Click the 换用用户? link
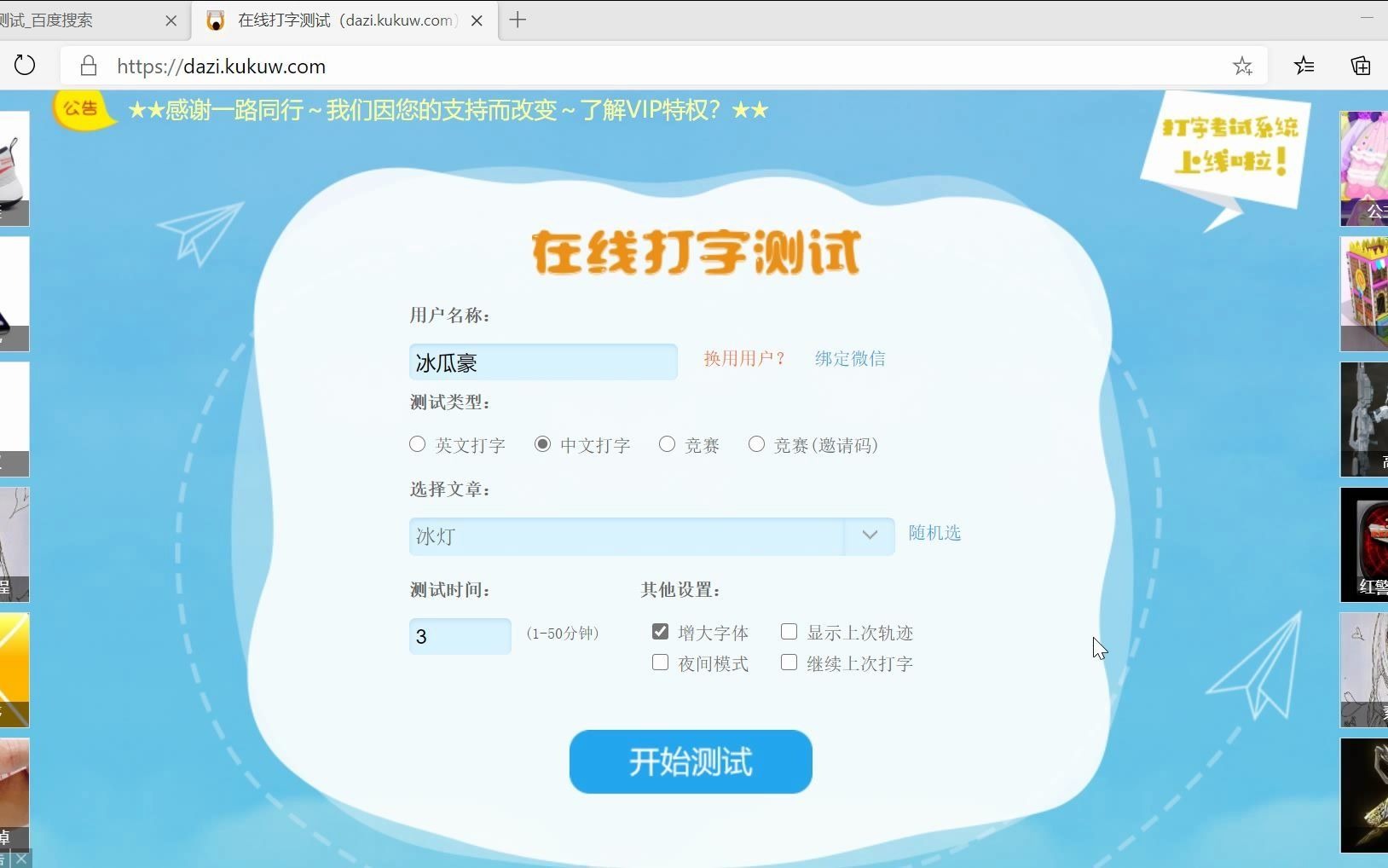The image size is (1388, 868). click(743, 358)
